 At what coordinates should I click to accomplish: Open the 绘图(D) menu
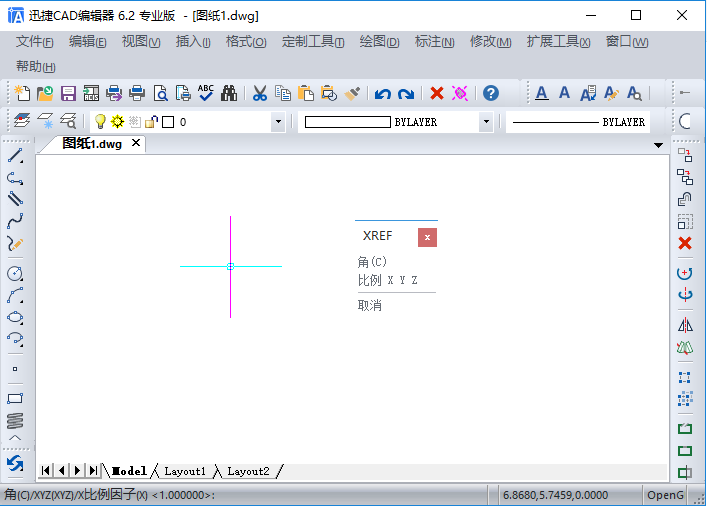coord(379,42)
